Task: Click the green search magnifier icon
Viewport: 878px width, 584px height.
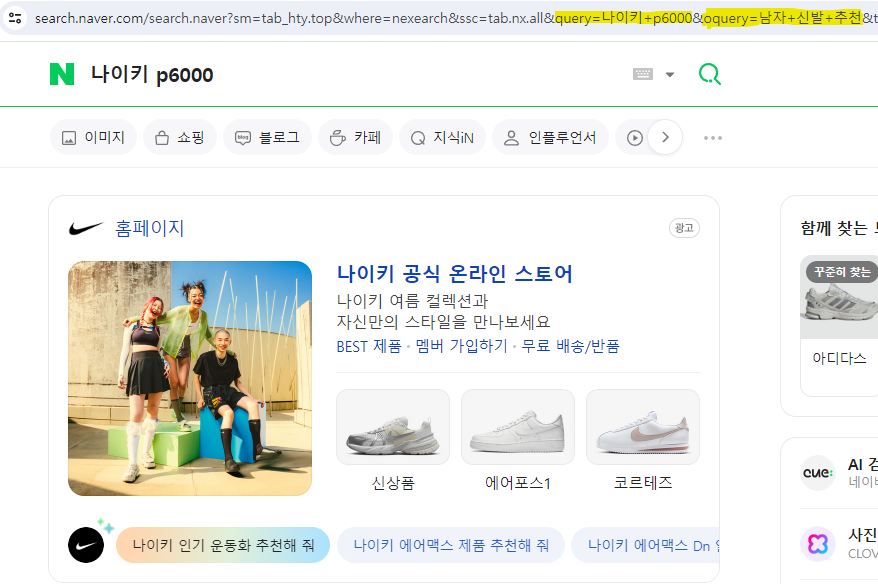Action: pos(709,74)
